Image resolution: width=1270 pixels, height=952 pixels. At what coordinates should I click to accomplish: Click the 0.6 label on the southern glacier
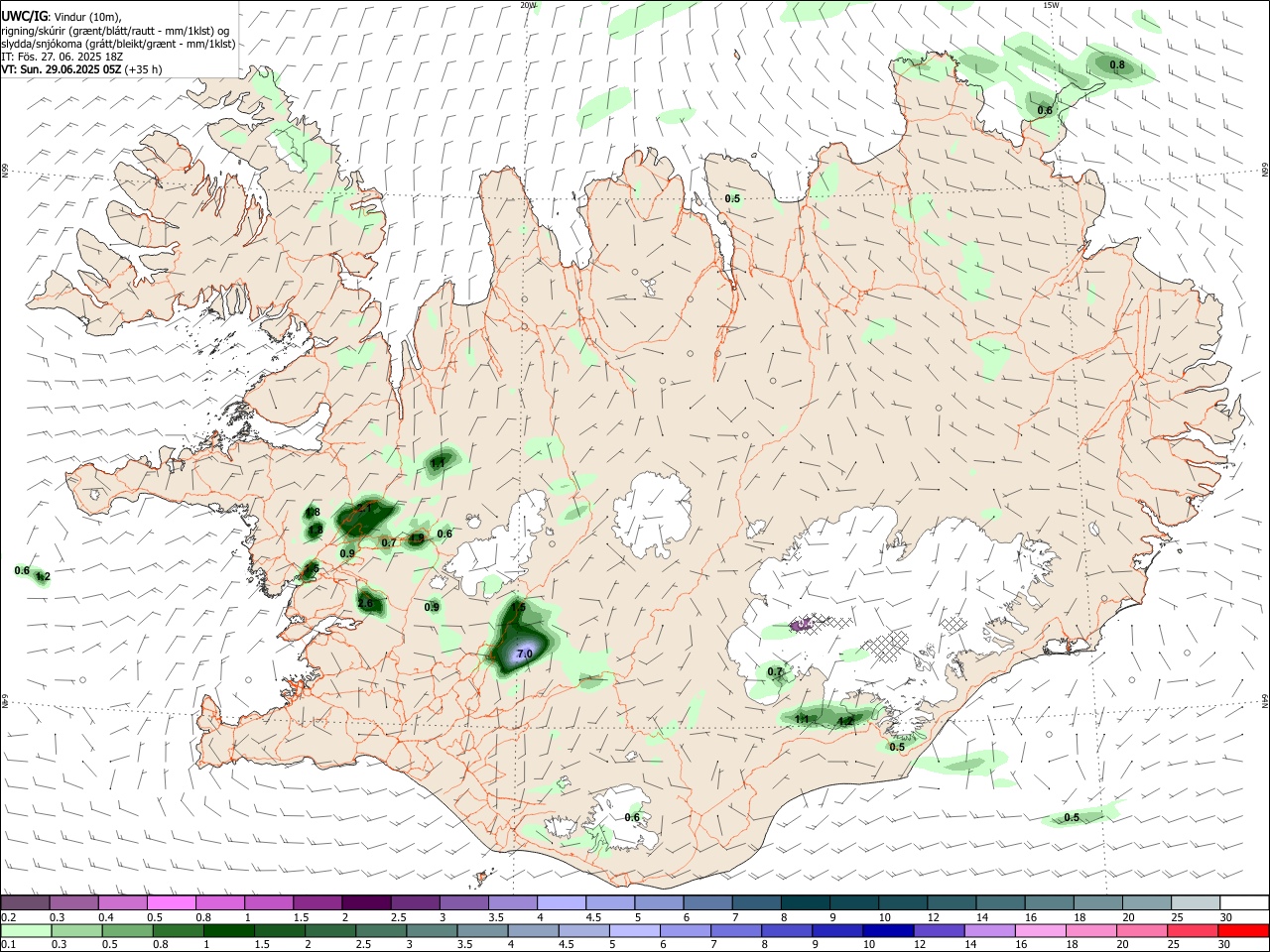[632, 817]
